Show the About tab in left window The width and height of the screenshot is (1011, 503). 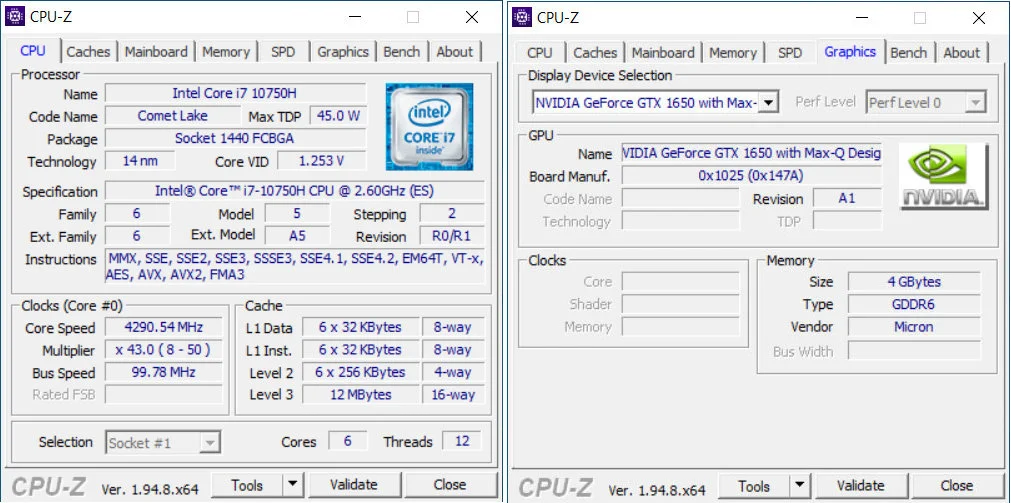point(455,52)
